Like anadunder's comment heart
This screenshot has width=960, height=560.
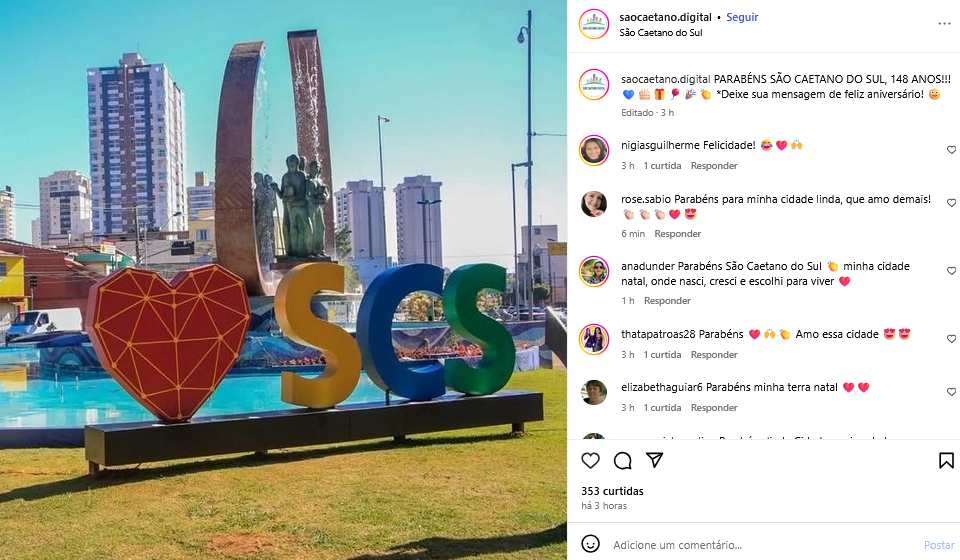[x=951, y=271]
